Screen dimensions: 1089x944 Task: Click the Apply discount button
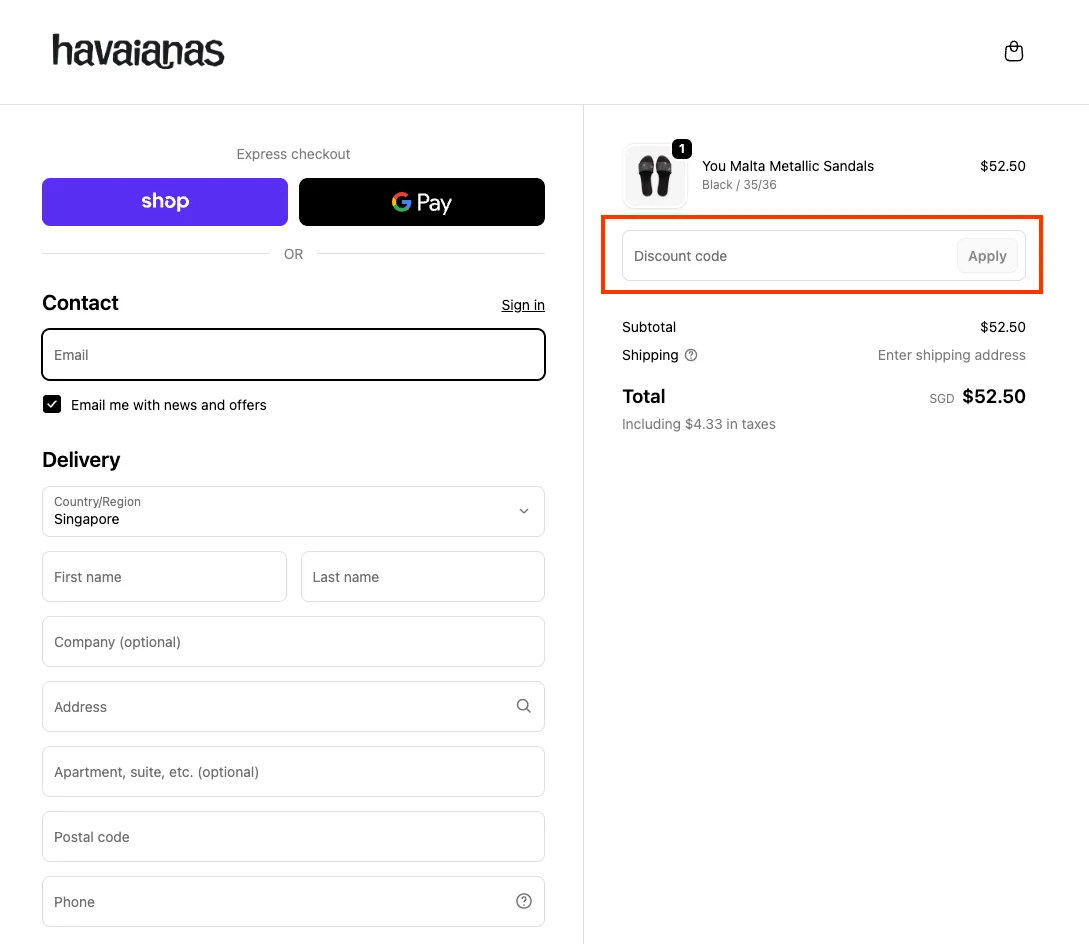tap(987, 256)
